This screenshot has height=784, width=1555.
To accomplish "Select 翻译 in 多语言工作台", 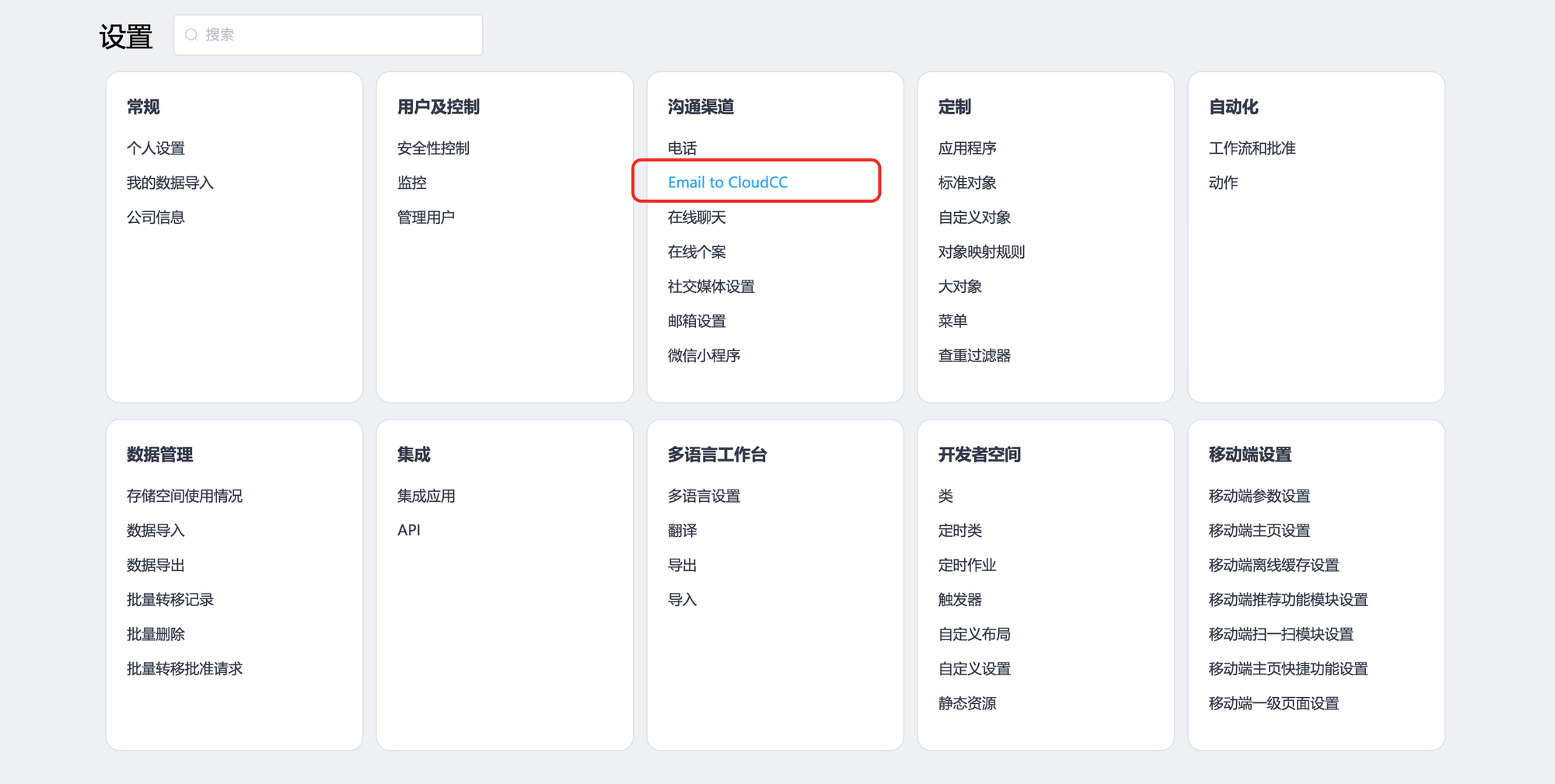I will [x=682, y=531].
